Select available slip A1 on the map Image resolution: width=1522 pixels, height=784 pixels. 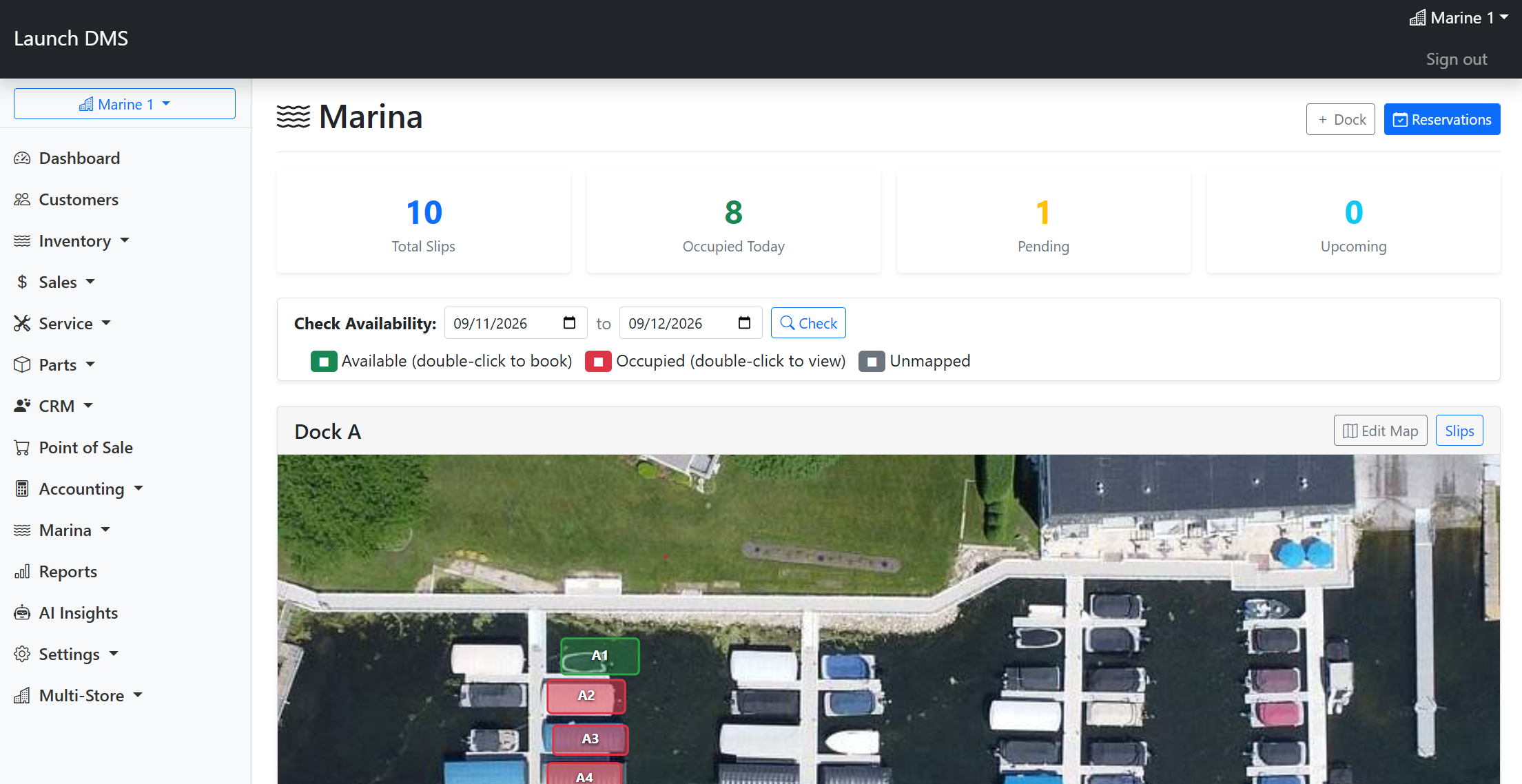[599, 656]
